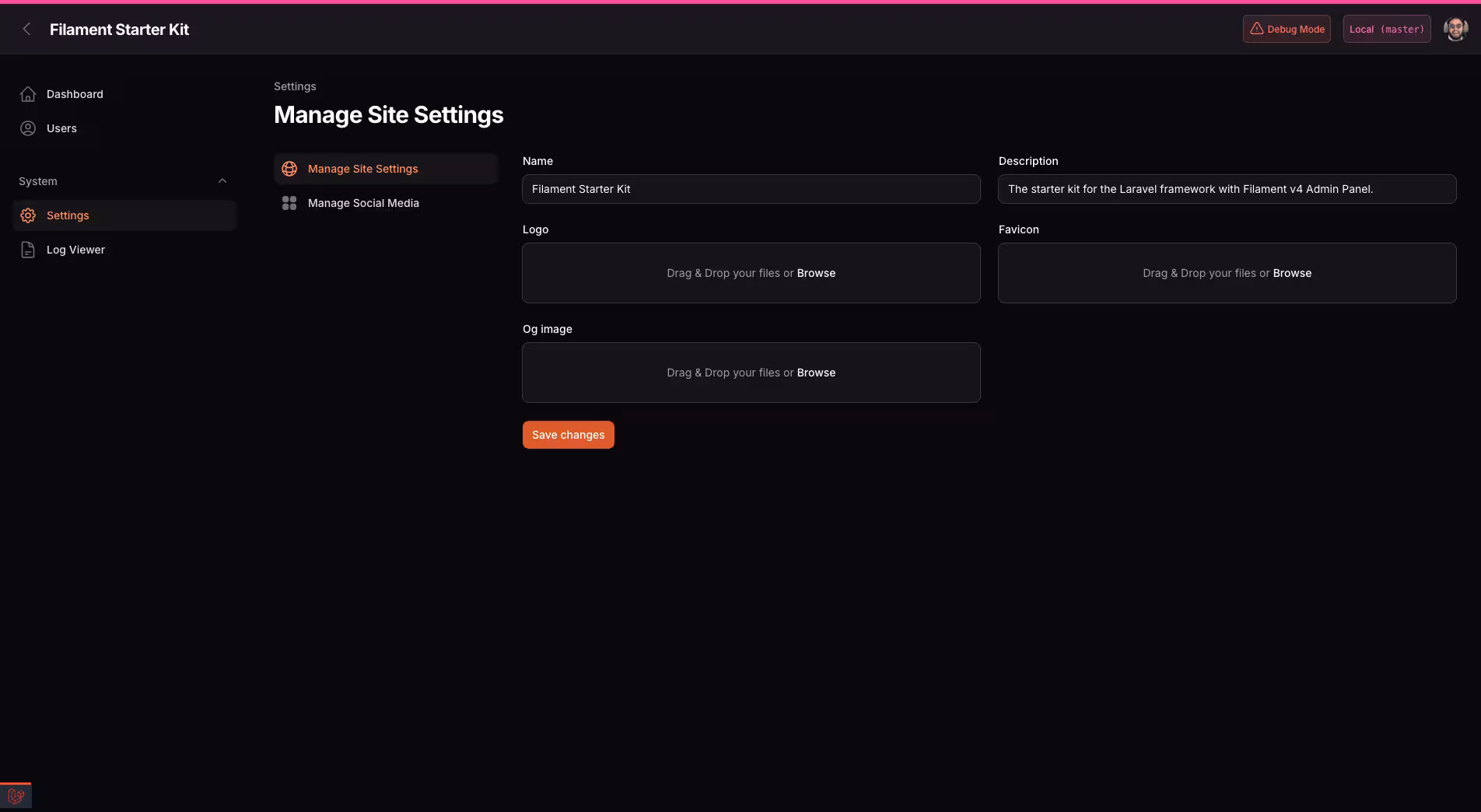Collapse the System navigation group
Image resolution: width=1481 pixels, height=812 pixels.
(x=222, y=181)
